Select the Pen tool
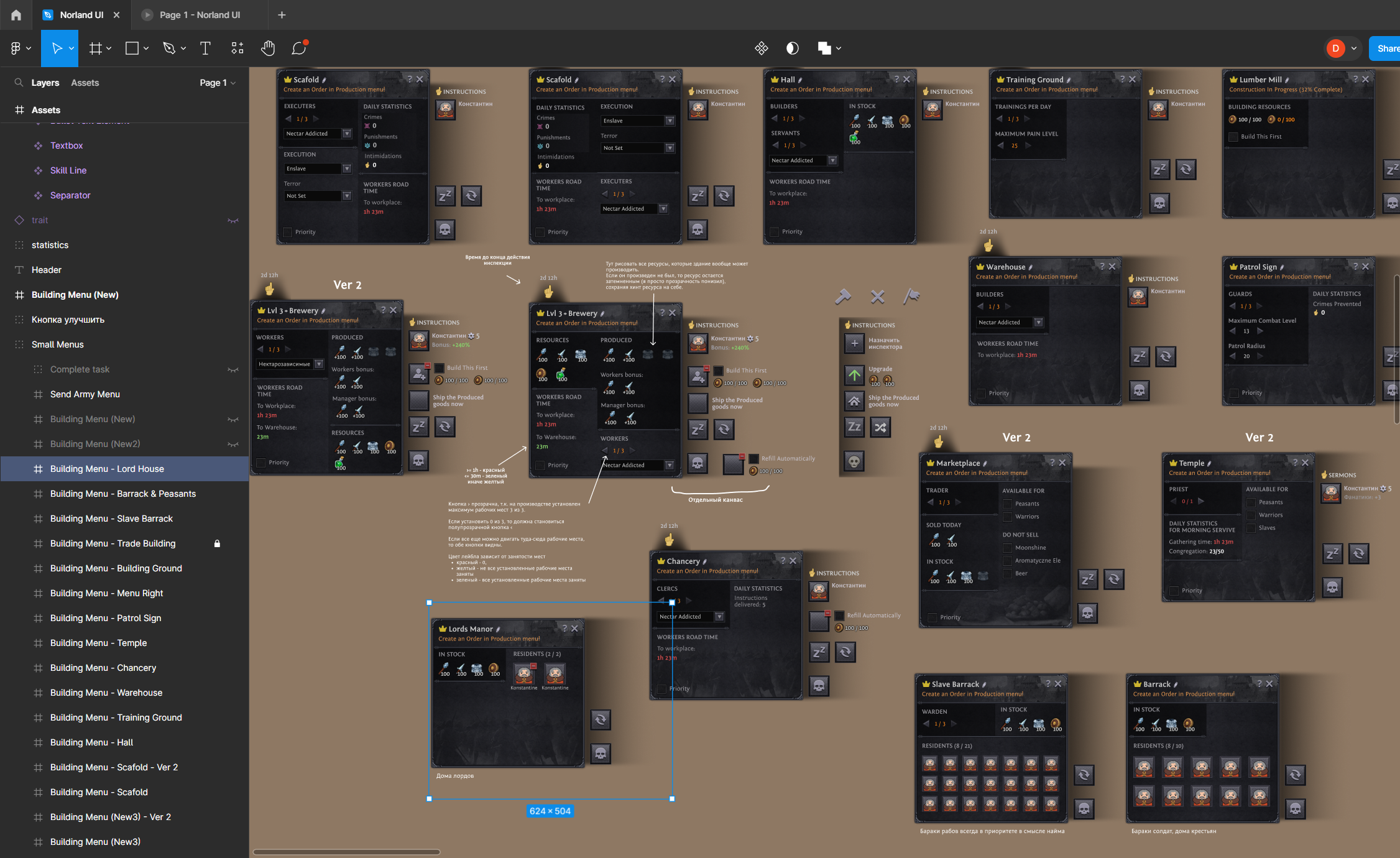 tap(168, 48)
